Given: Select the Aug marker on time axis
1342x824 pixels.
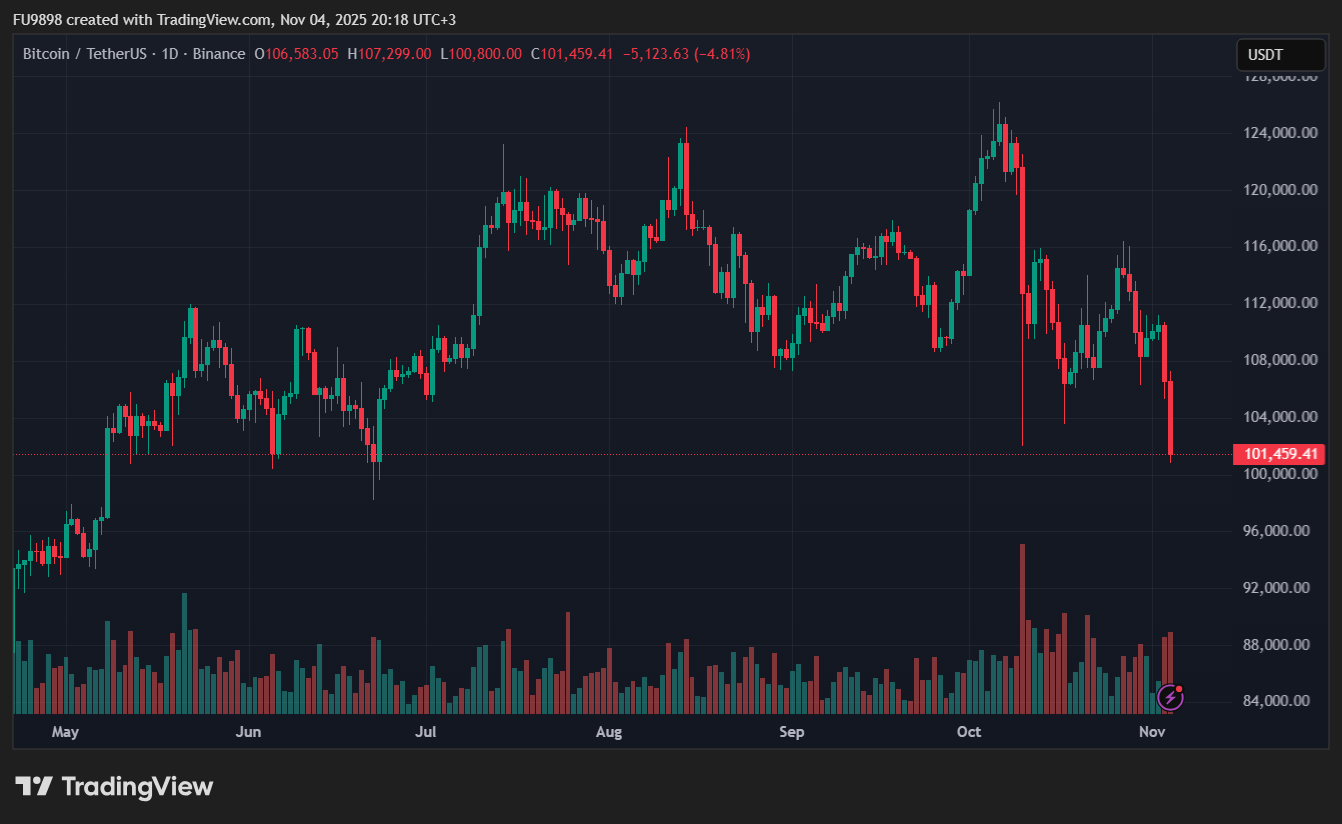Looking at the screenshot, I should pyautogui.click(x=608, y=732).
